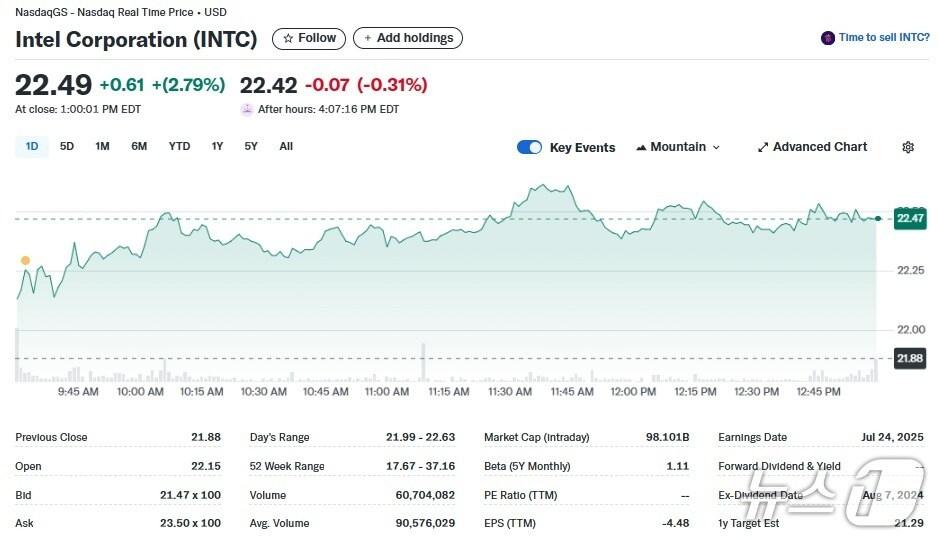
Task: Open the Time to sell INTC? link
Action: [883, 38]
